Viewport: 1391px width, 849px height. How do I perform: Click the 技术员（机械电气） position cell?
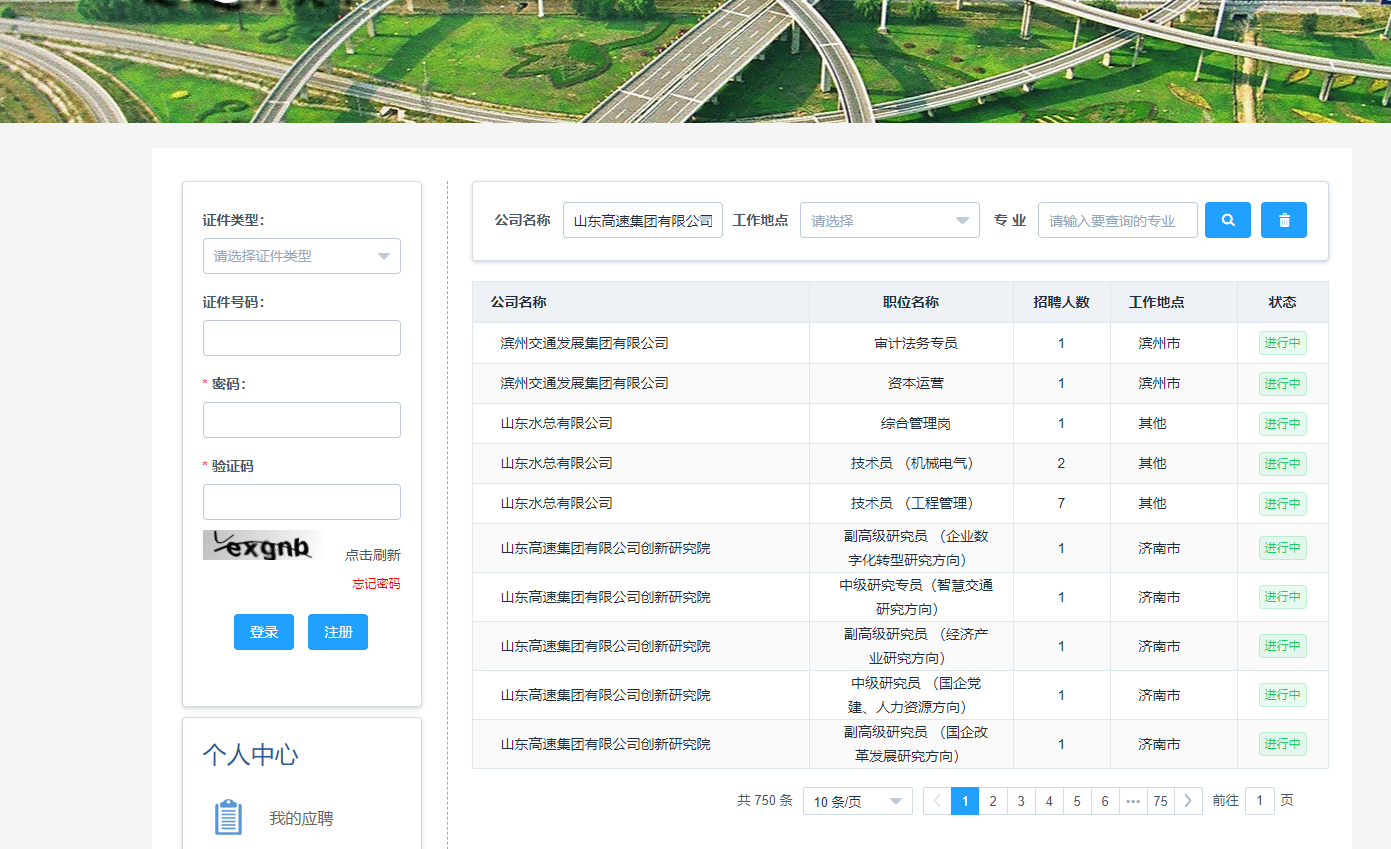912,463
